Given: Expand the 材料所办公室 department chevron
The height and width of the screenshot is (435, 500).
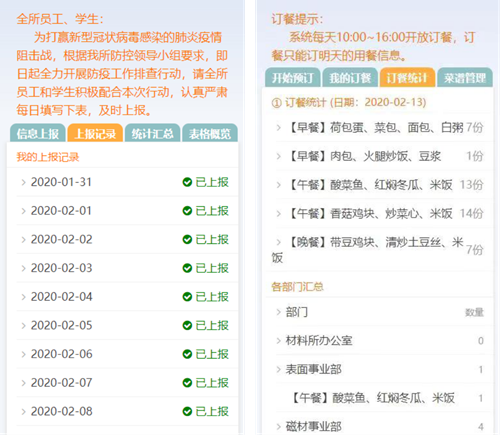Looking at the screenshot, I should (279, 341).
